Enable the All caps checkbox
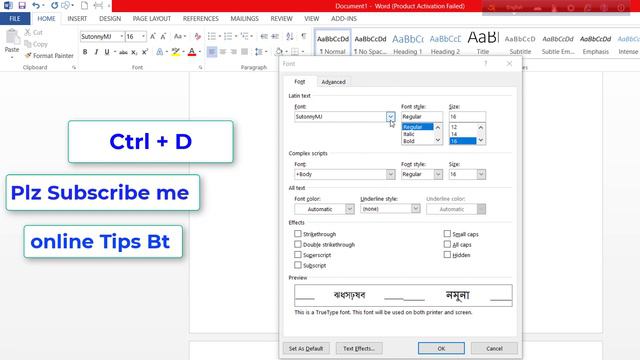 coord(447,244)
